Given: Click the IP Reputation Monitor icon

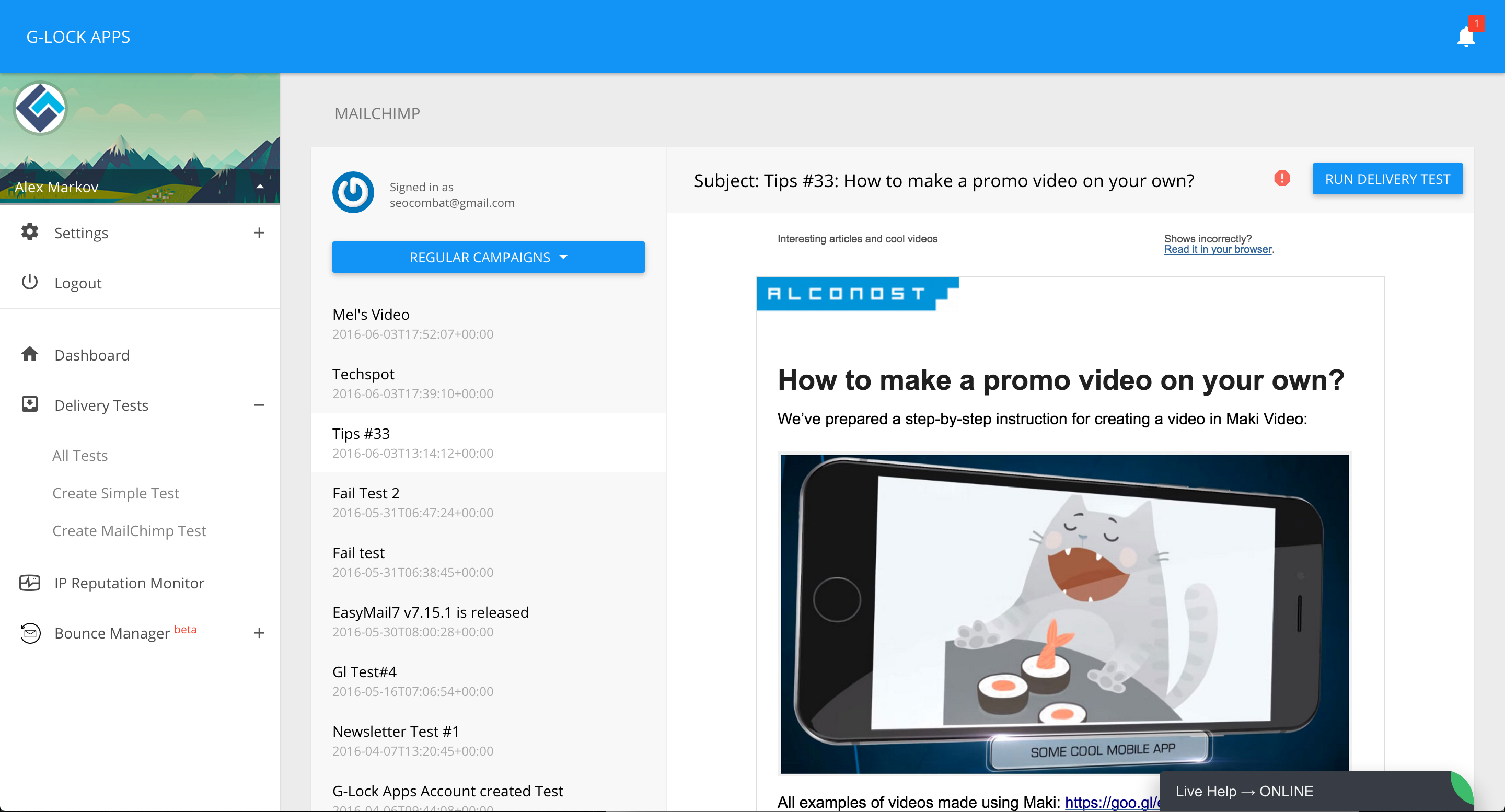Looking at the screenshot, I should pos(30,583).
